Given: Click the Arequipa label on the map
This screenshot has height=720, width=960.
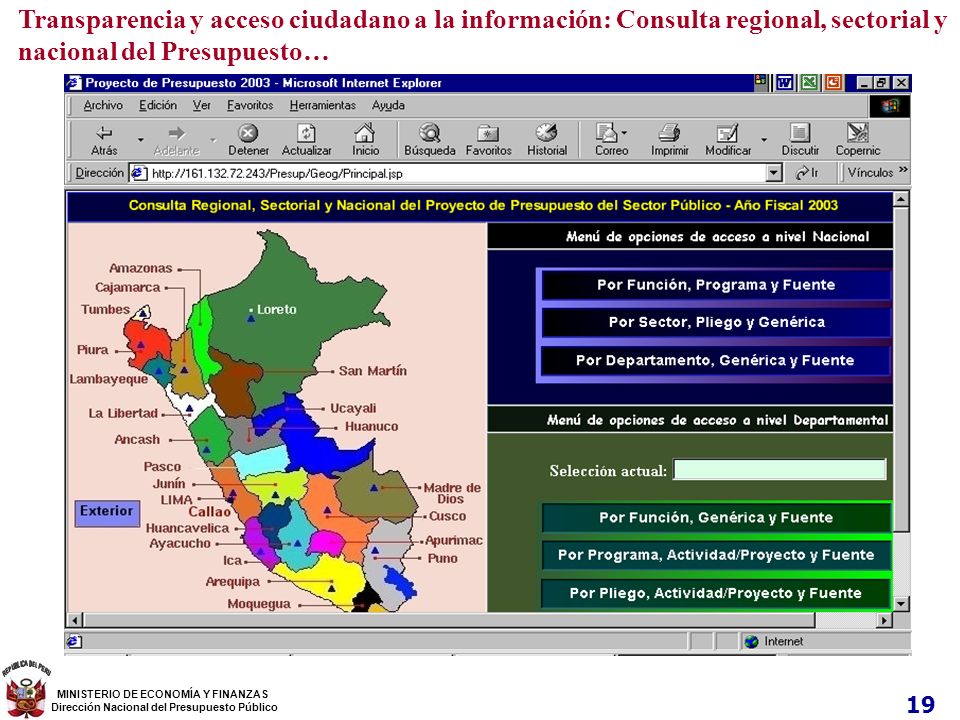Looking at the screenshot, I should pyautogui.click(x=233, y=582).
